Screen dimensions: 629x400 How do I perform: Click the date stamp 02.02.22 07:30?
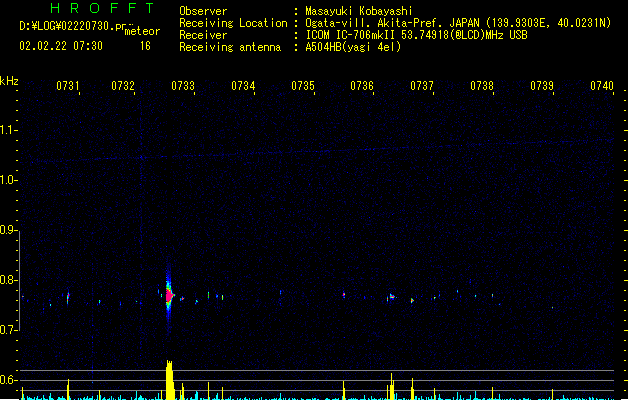pos(61,46)
